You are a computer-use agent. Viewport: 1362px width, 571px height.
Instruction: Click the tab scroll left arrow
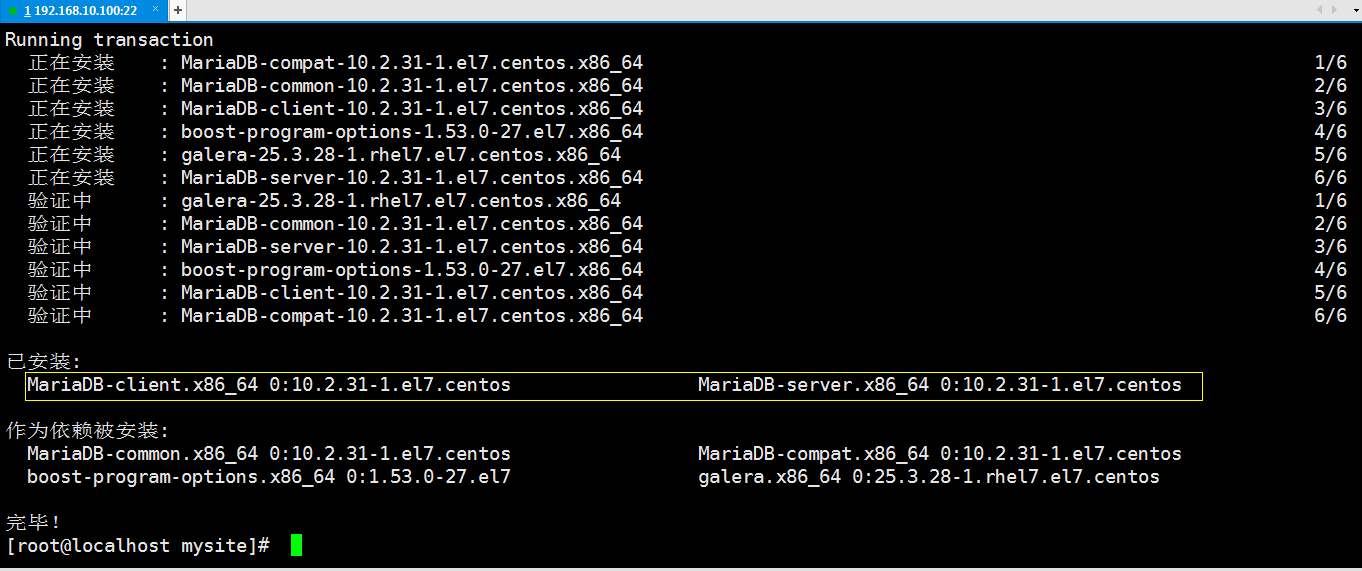point(1320,9)
